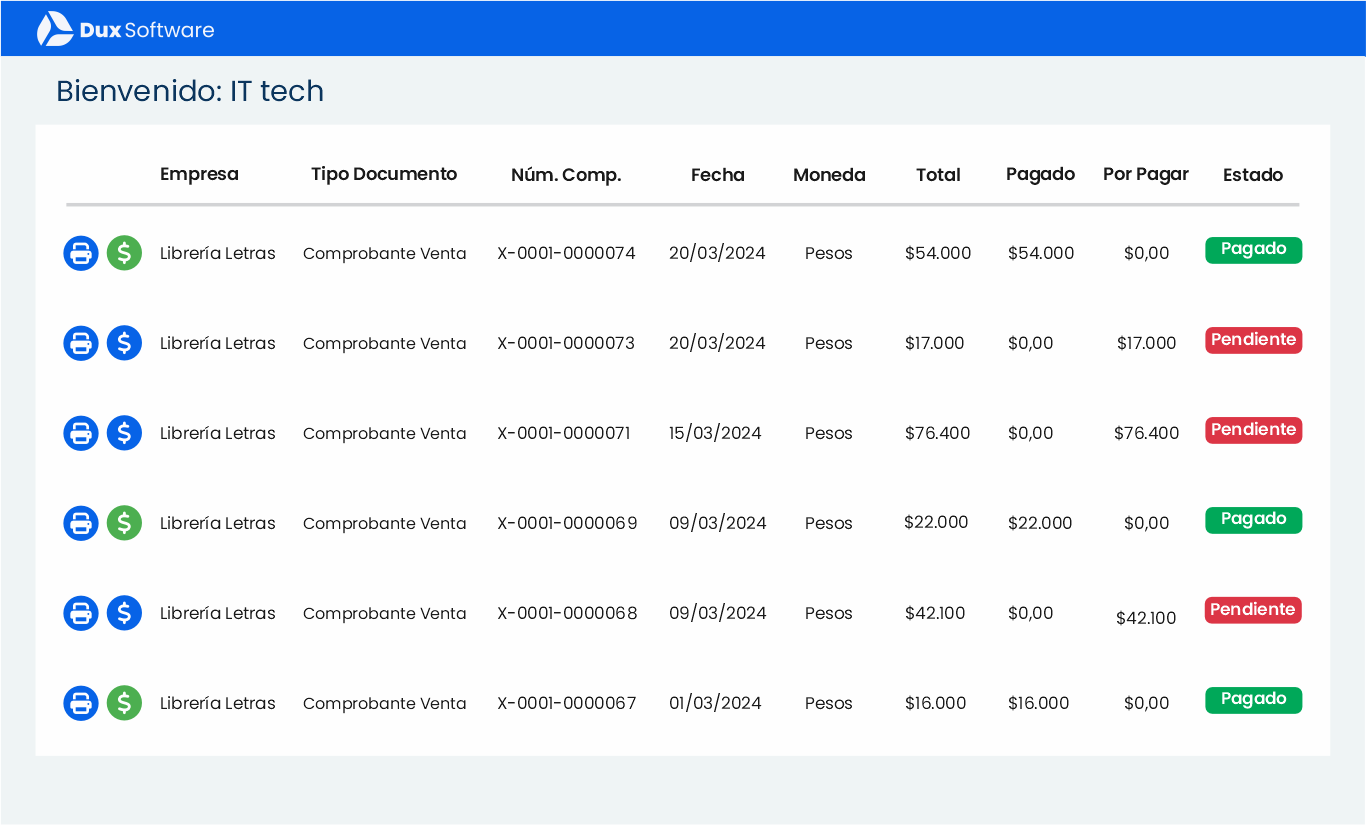
Task: Click the Estado column header
Action: click(1252, 175)
